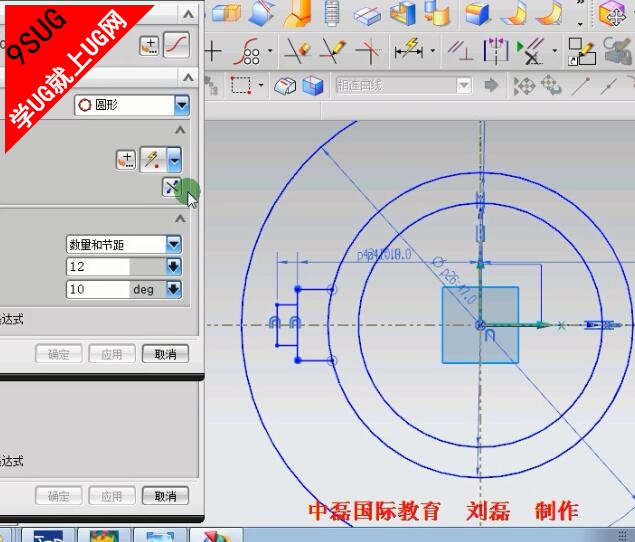Select the Pattern Curve tool

point(247,51)
